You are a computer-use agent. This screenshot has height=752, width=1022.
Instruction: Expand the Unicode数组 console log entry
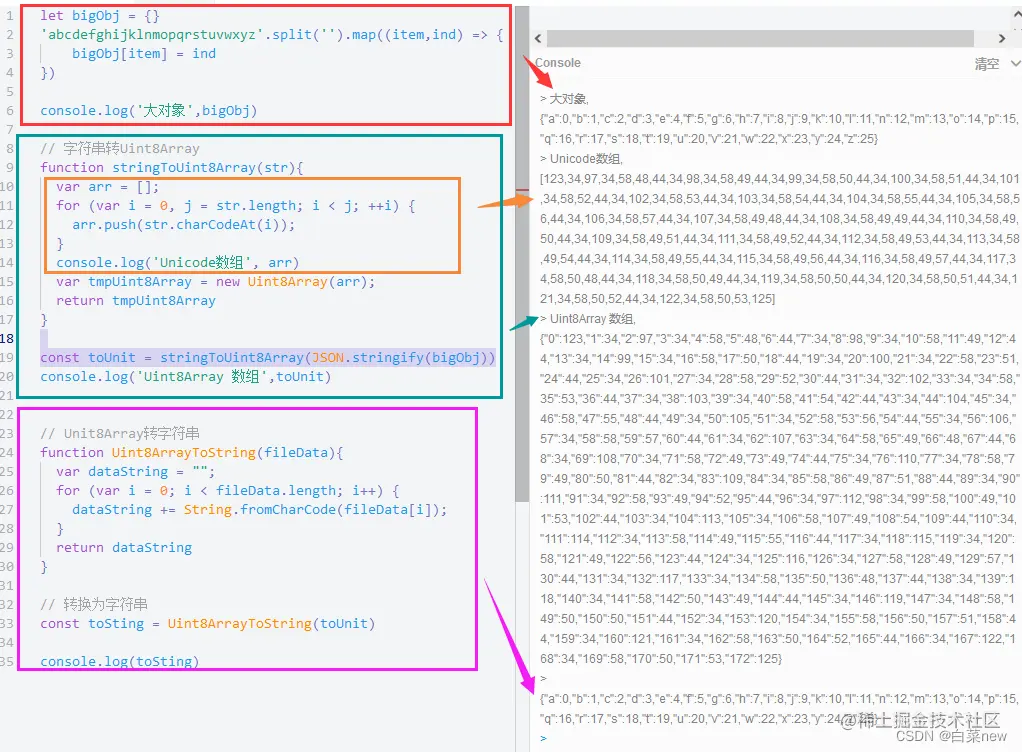coord(543,159)
